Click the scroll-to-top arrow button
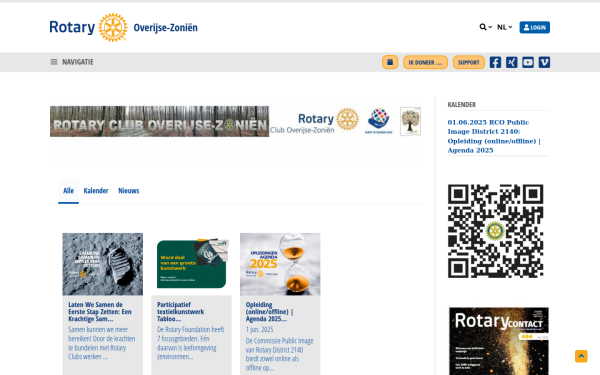 (x=581, y=356)
